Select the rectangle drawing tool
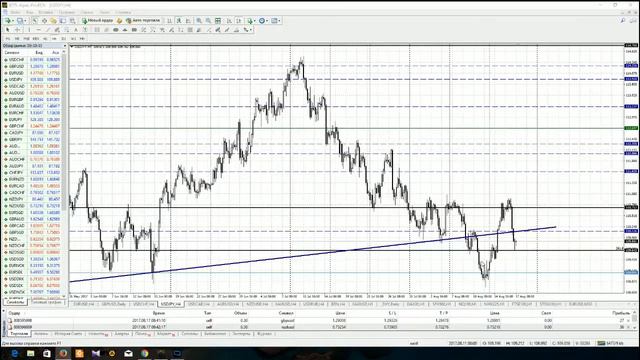This screenshot has height=360, width=640. tap(134, 30)
